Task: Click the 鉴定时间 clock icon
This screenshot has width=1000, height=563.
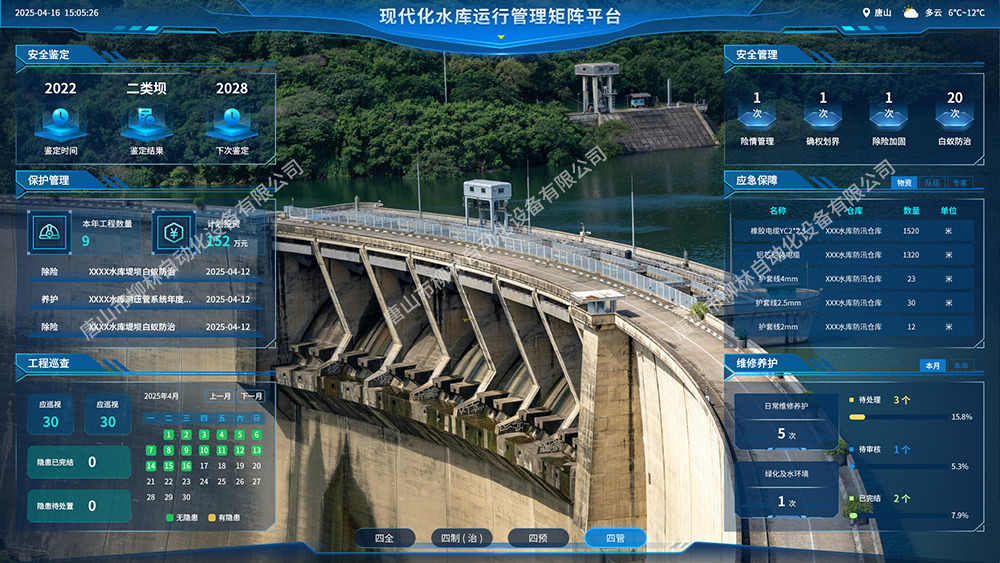Action: click(60, 121)
